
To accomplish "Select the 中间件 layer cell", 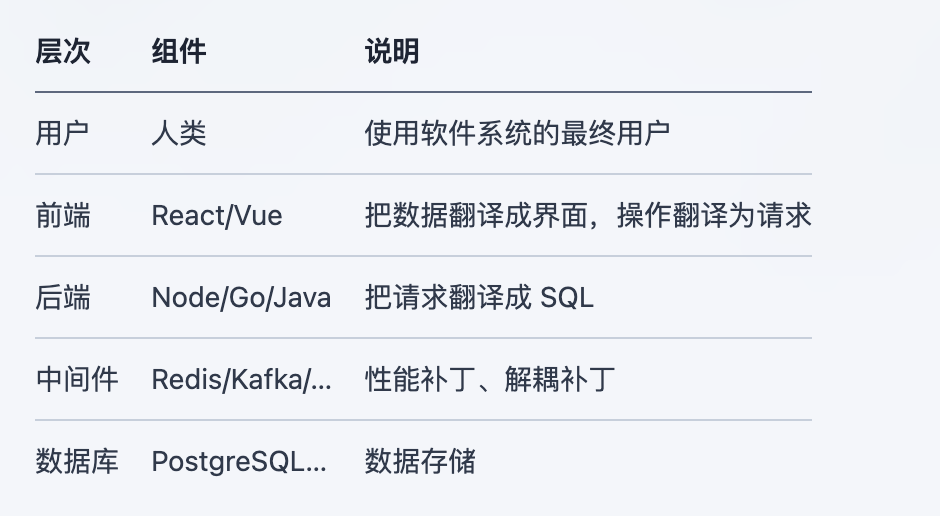I will point(77,379).
